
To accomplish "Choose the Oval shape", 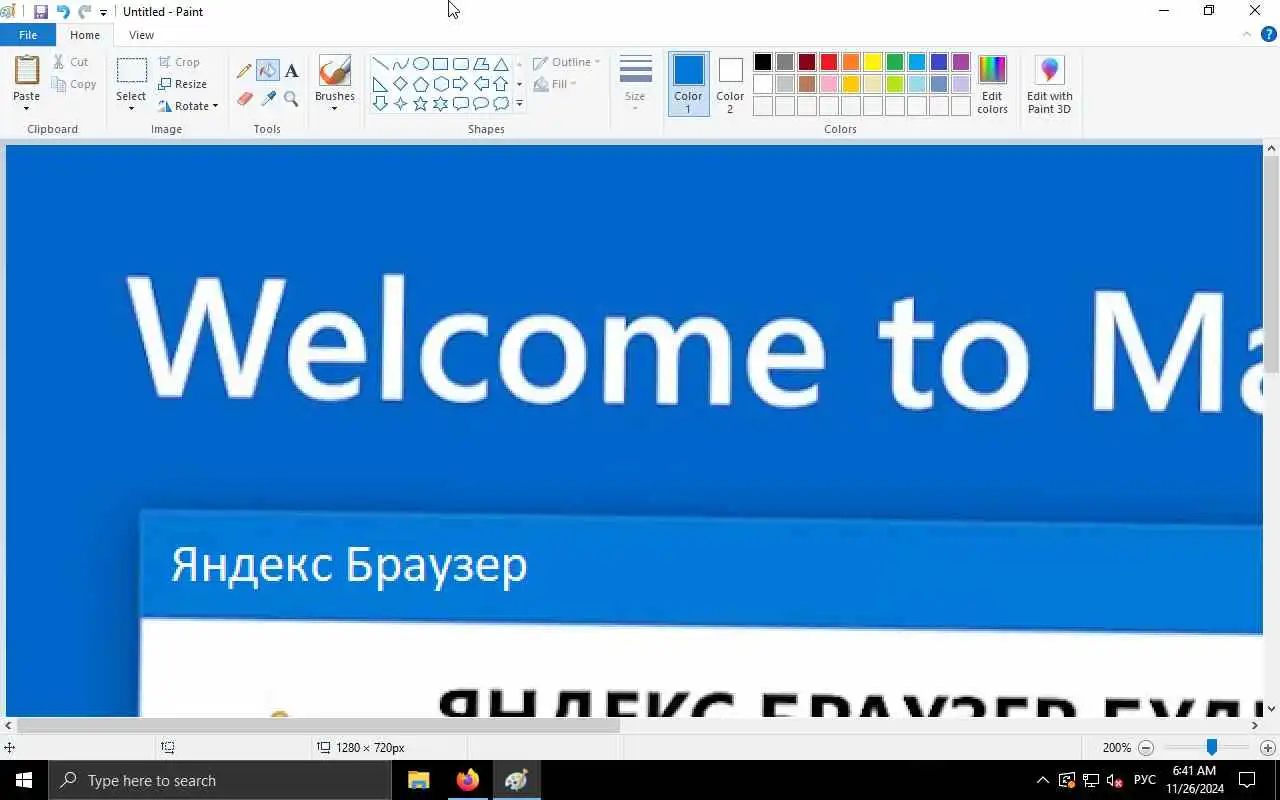I will coord(420,64).
